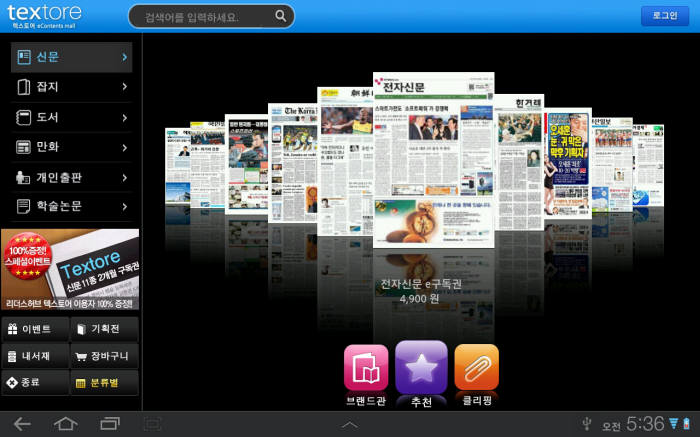Select 신문 in the sidebar menu
The image size is (700, 437).
[x=70, y=57]
